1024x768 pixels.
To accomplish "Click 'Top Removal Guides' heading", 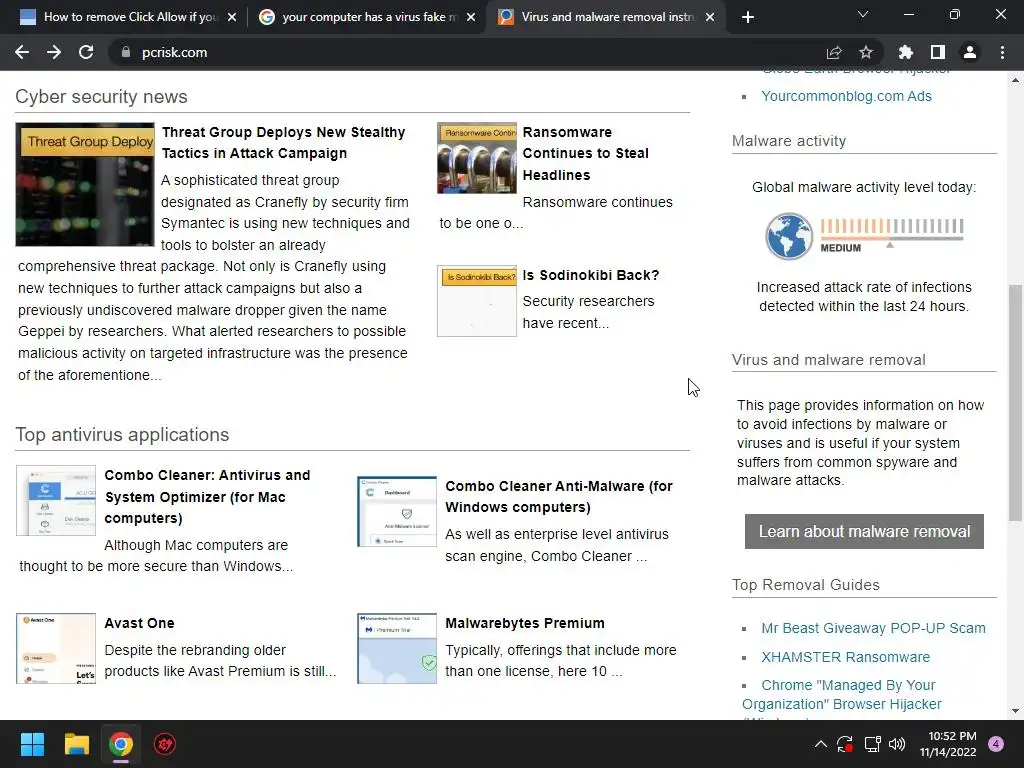I will click(x=805, y=584).
